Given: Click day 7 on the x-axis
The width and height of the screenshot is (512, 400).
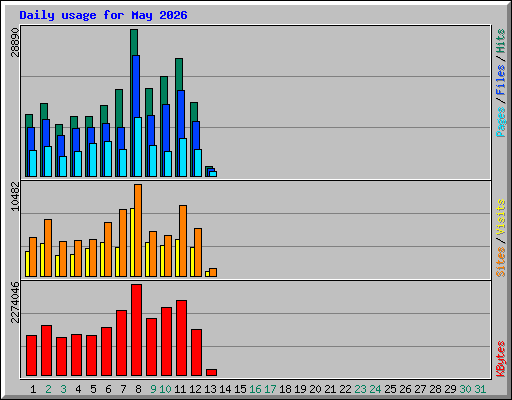Looking at the screenshot, I should pyautogui.click(x=123, y=389).
